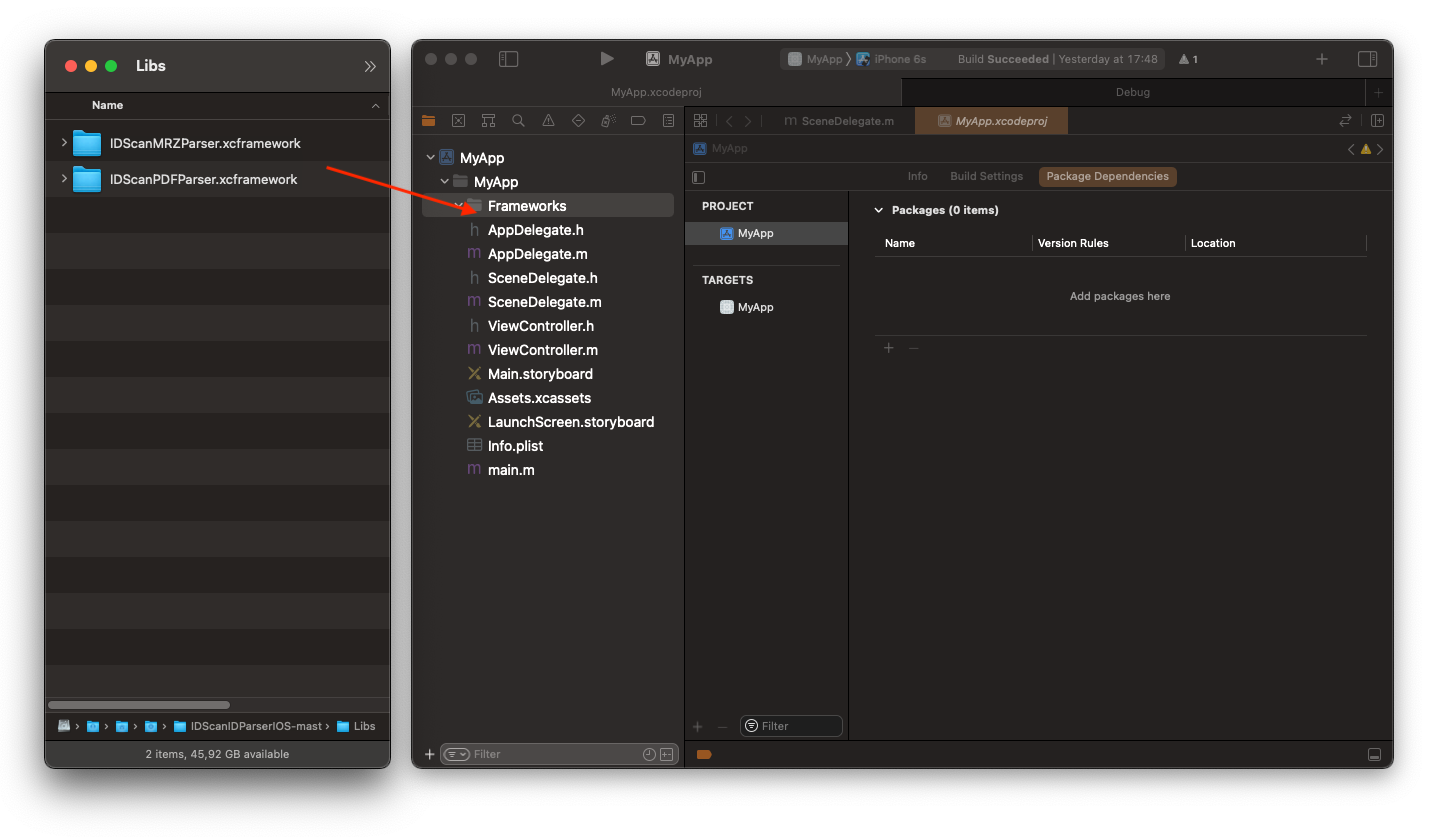This screenshot has width=1438, height=839.
Task: Expand IDScanPDFParser.xcframework in Libs window
Action: click(x=64, y=179)
